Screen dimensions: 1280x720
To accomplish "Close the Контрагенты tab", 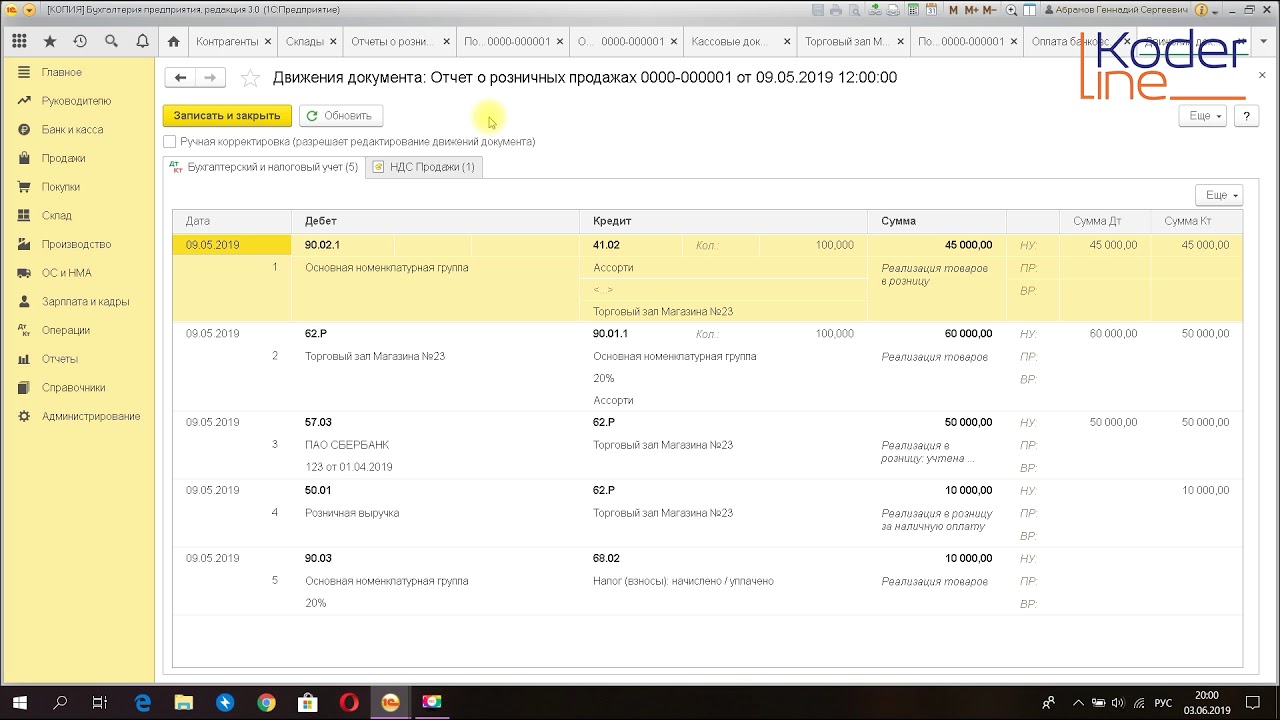I will [268, 42].
